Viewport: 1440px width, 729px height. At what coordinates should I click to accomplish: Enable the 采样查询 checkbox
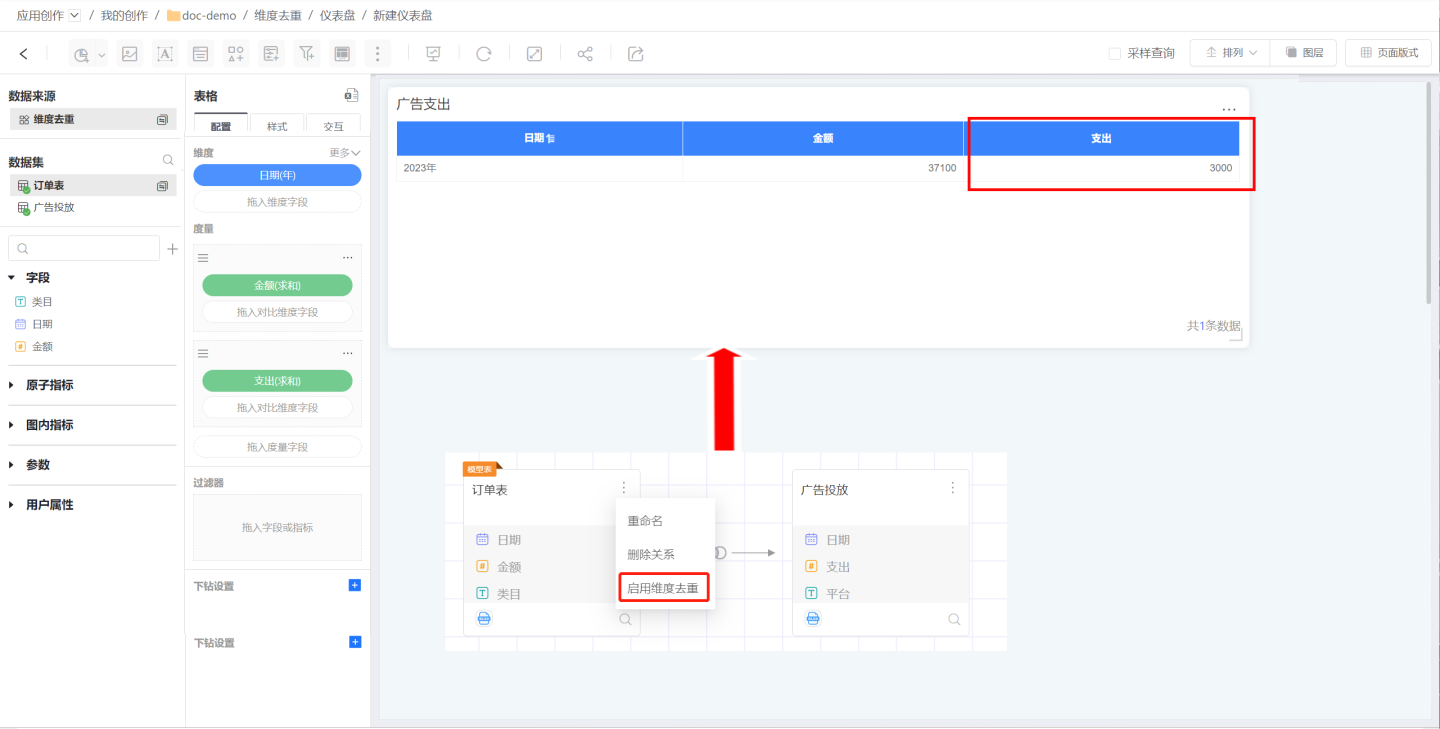coord(1115,54)
